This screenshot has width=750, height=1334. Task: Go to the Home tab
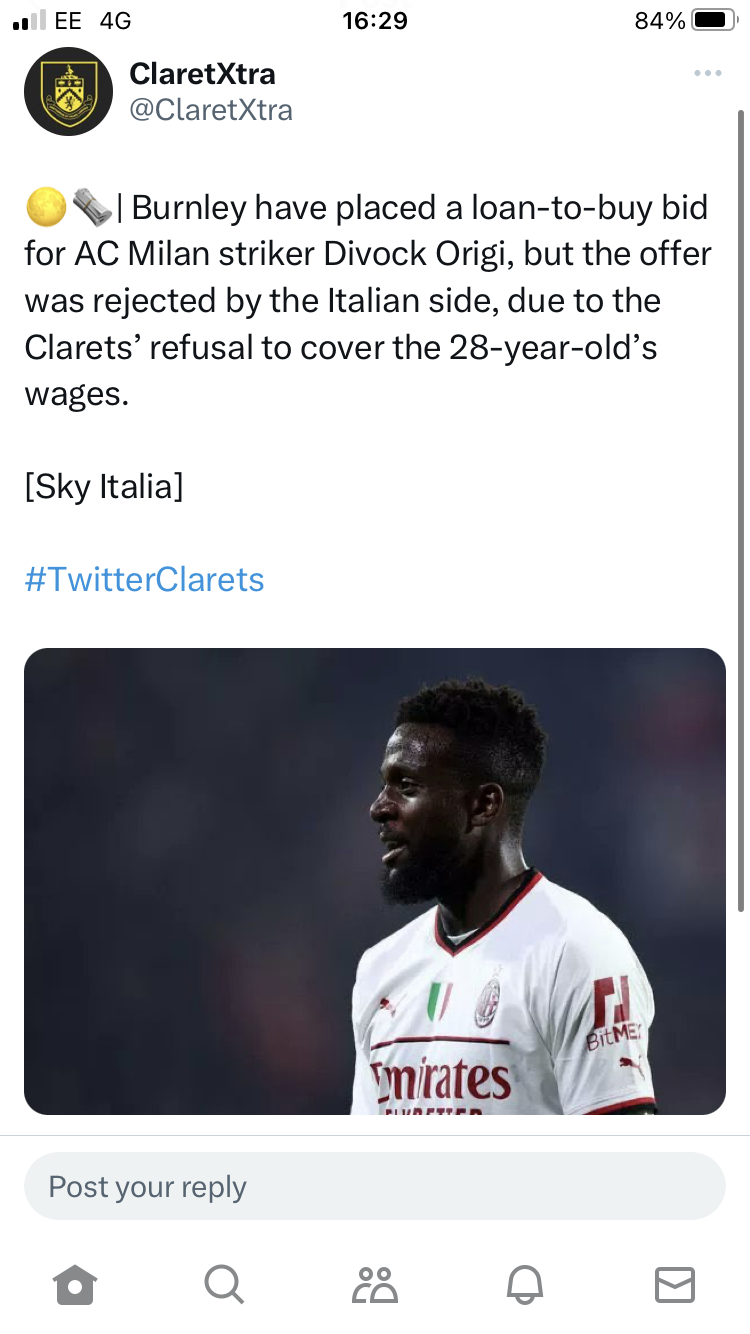(x=76, y=1283)
